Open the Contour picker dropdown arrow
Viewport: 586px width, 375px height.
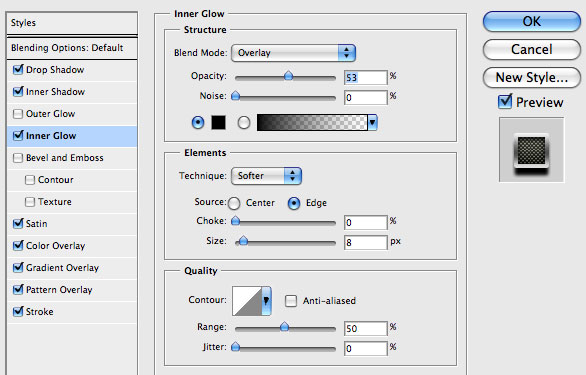266,301
